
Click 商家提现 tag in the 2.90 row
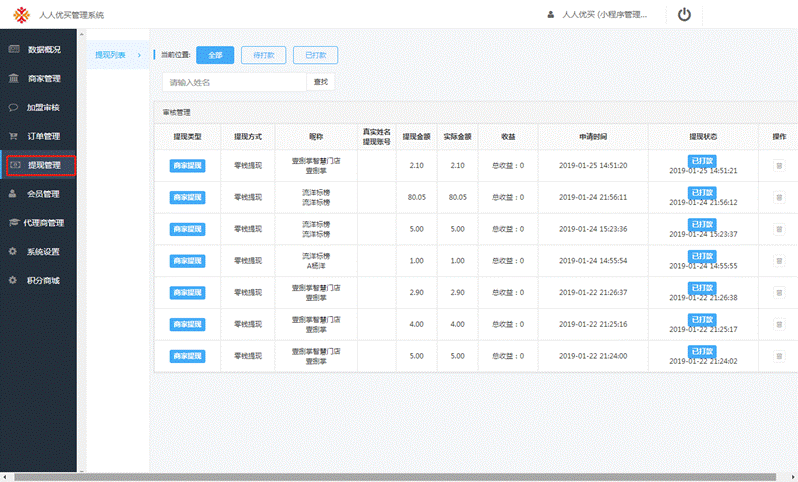[187, 293]
